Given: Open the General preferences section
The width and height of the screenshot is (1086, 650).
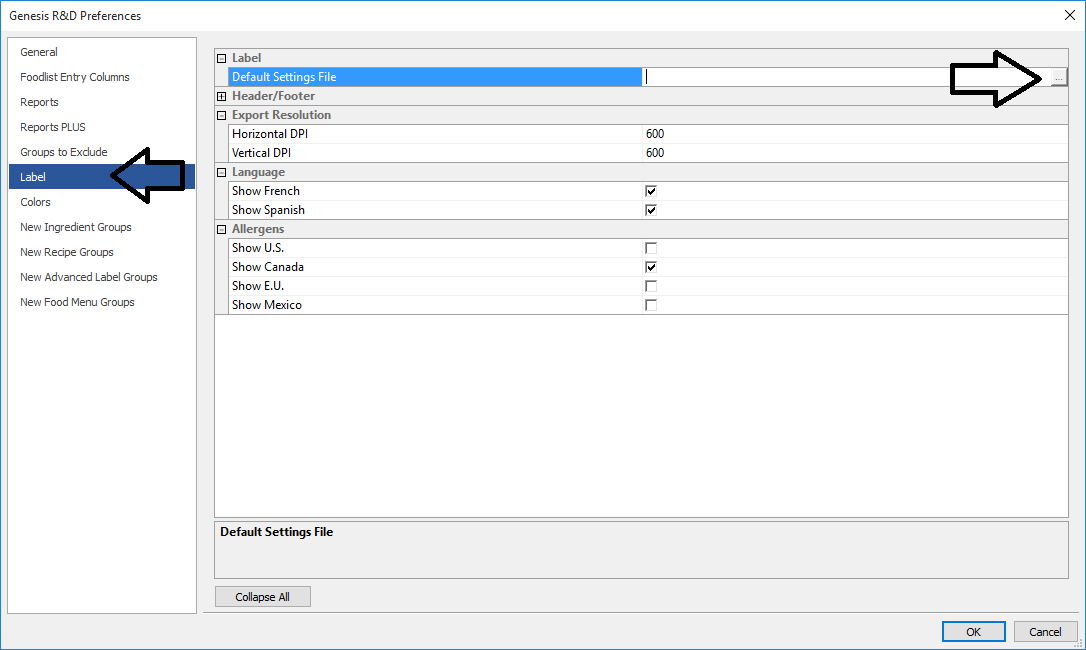Looking at the screenshot, I should point(39,52).
